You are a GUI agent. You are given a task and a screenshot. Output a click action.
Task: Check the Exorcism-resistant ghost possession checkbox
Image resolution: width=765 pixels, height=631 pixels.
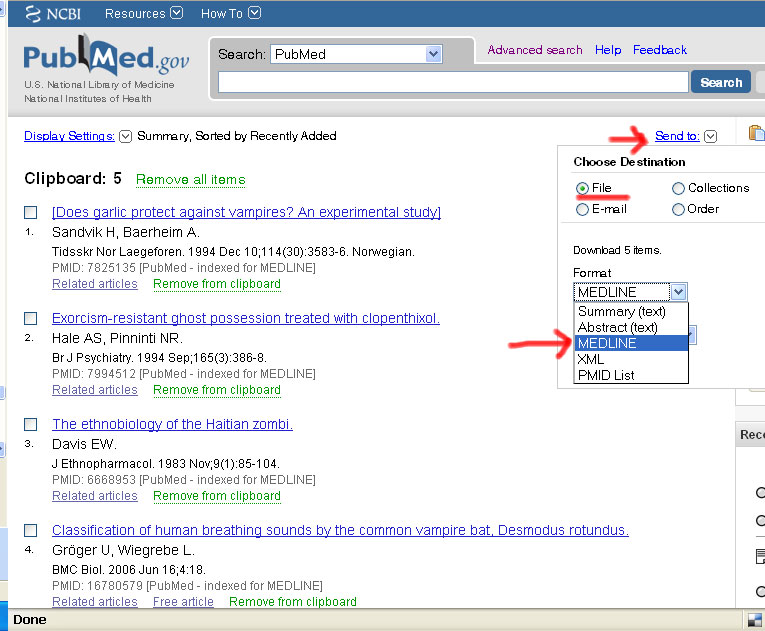(x=30, y=318)
